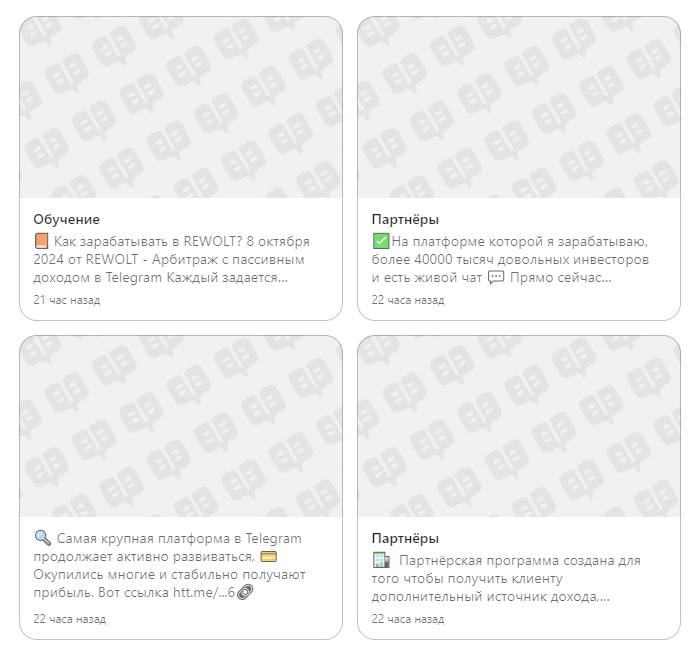Open 'Партнёры' title above 'На платформе которой'

tap(405, 219)
